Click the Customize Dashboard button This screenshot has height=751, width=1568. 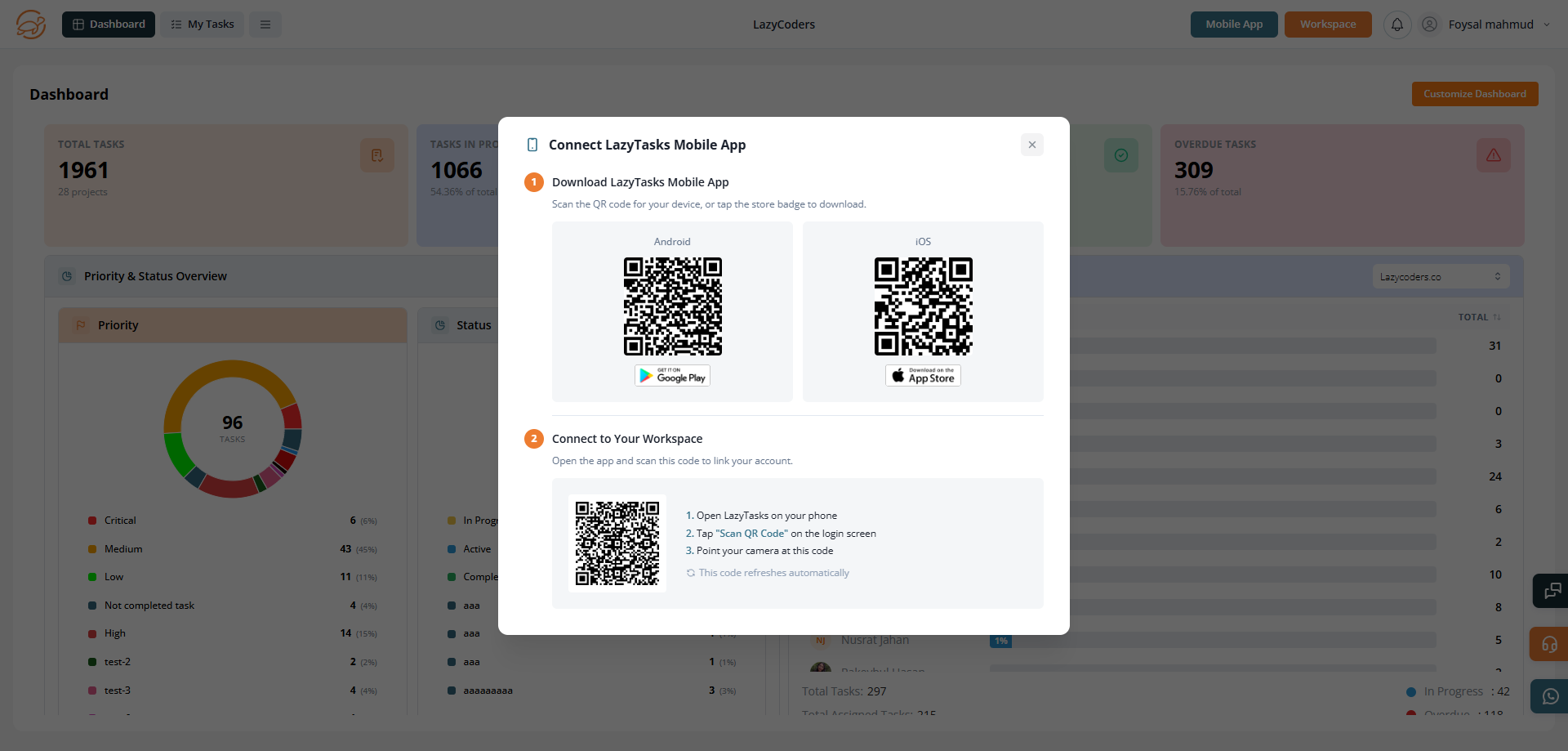pyautogui.click(x=1475, y=94)
